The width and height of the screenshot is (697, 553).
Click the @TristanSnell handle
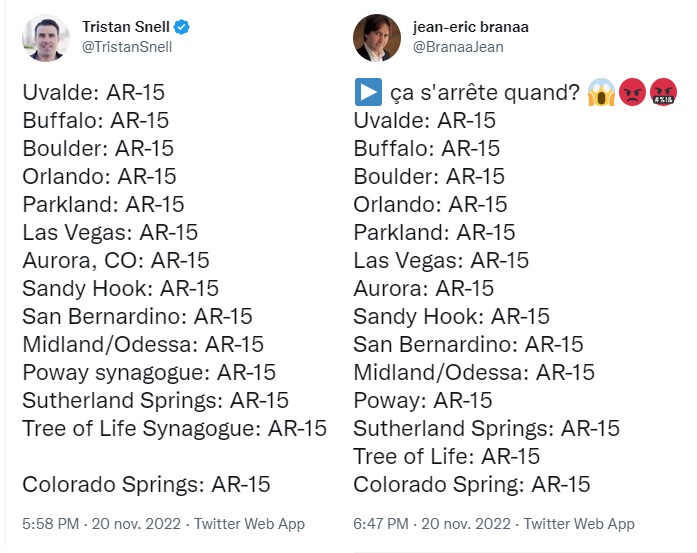[127, 46]
